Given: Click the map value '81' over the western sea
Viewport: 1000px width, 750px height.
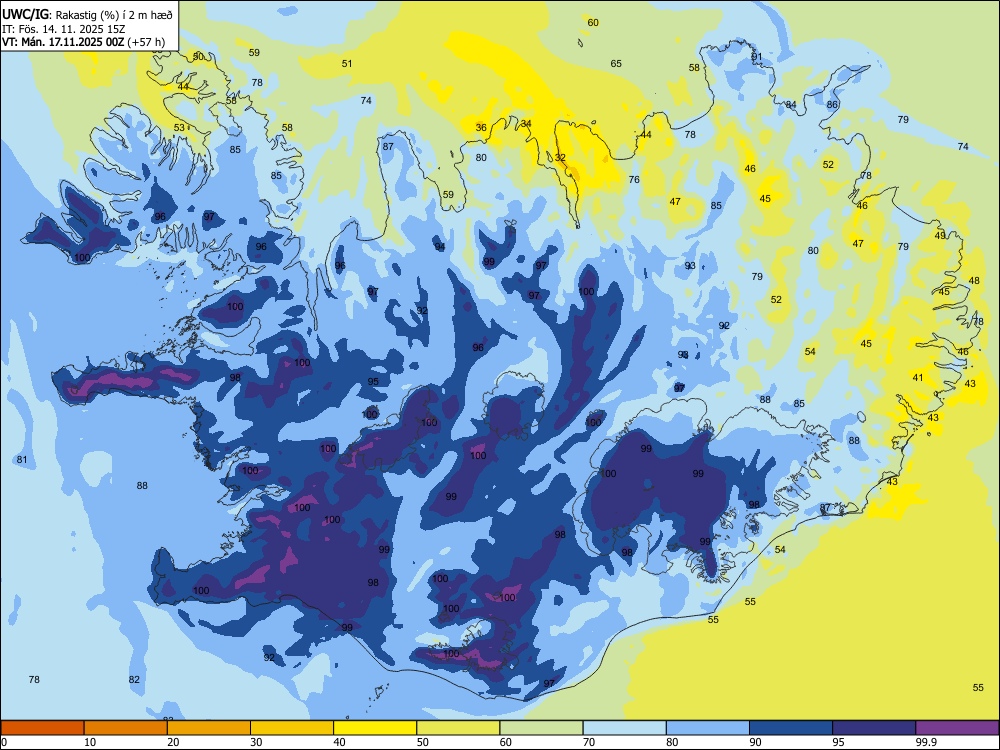Looking at the screenshot, I should point(22,460).
